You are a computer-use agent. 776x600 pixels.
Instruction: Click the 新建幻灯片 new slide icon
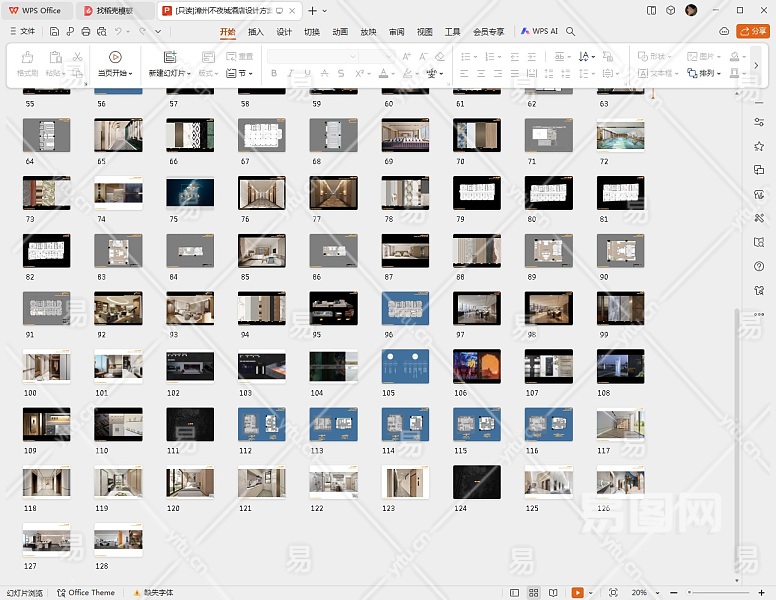[x=169, y=57]
